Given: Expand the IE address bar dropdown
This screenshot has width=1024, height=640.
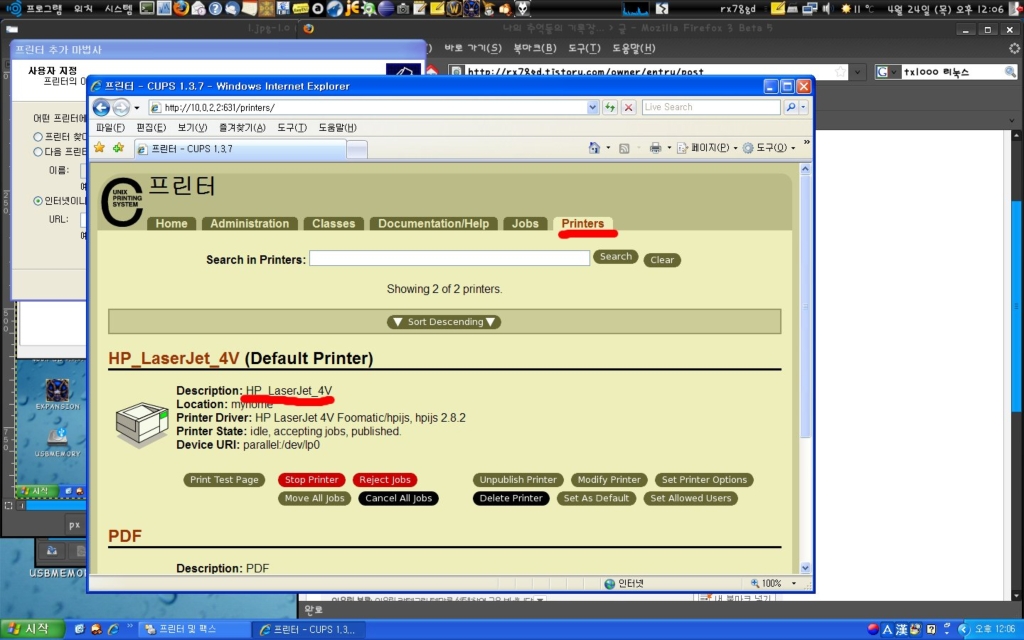Looking at the screenshot, I should click(592, 107).
